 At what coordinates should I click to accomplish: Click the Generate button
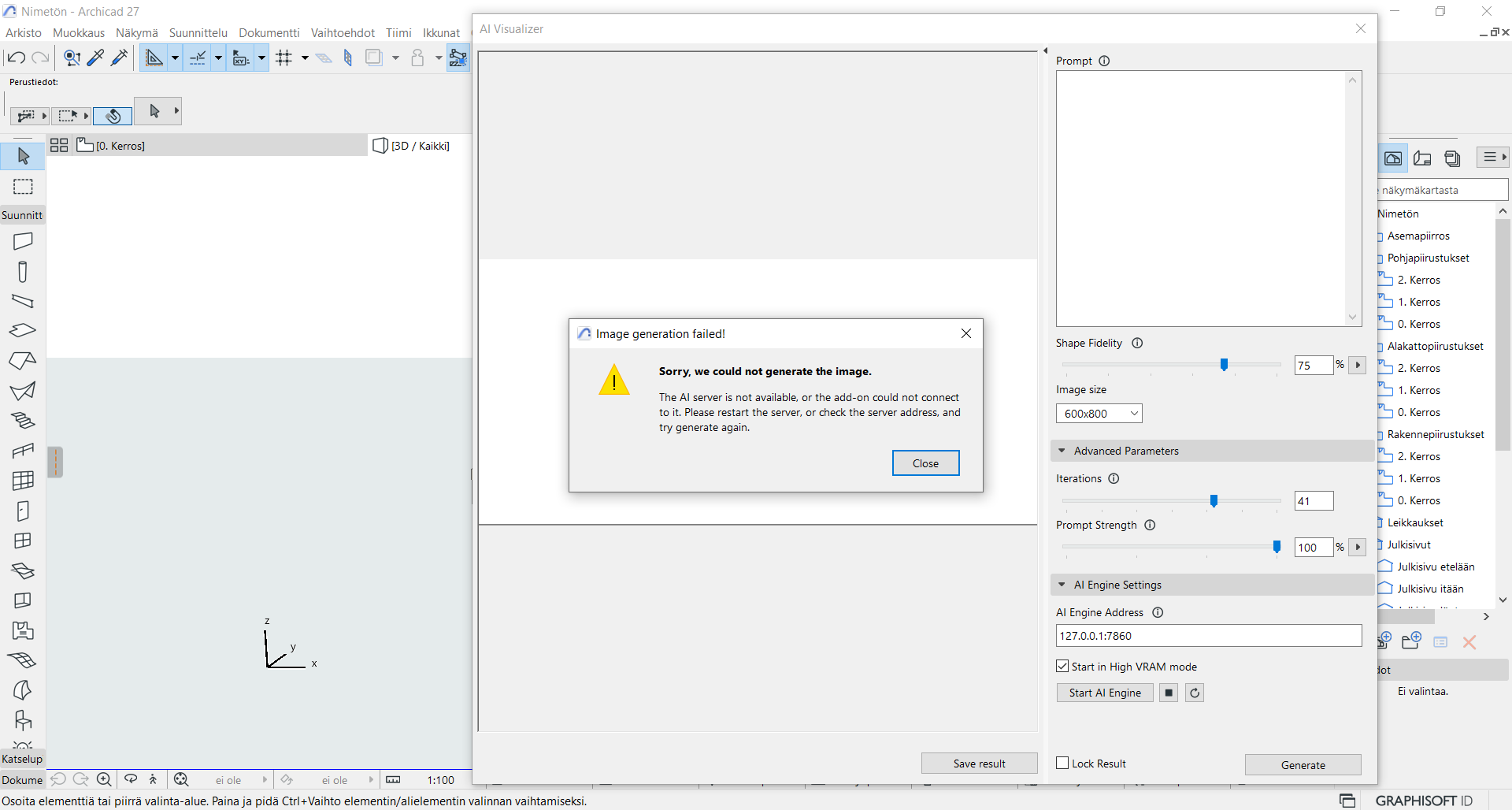(1303, 765)
